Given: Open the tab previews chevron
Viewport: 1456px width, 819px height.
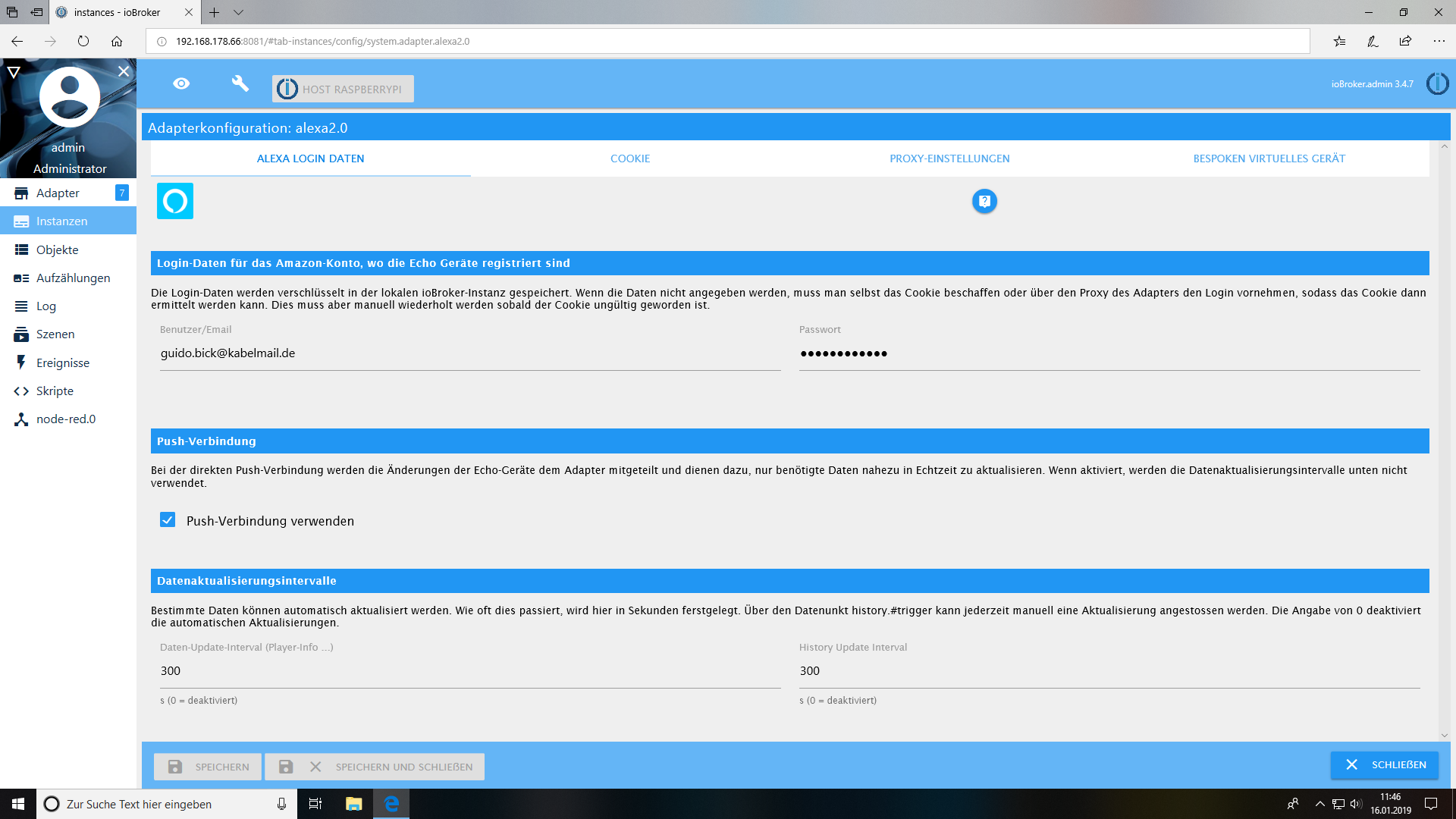Looking at the screenshot, I should (238, 12).
